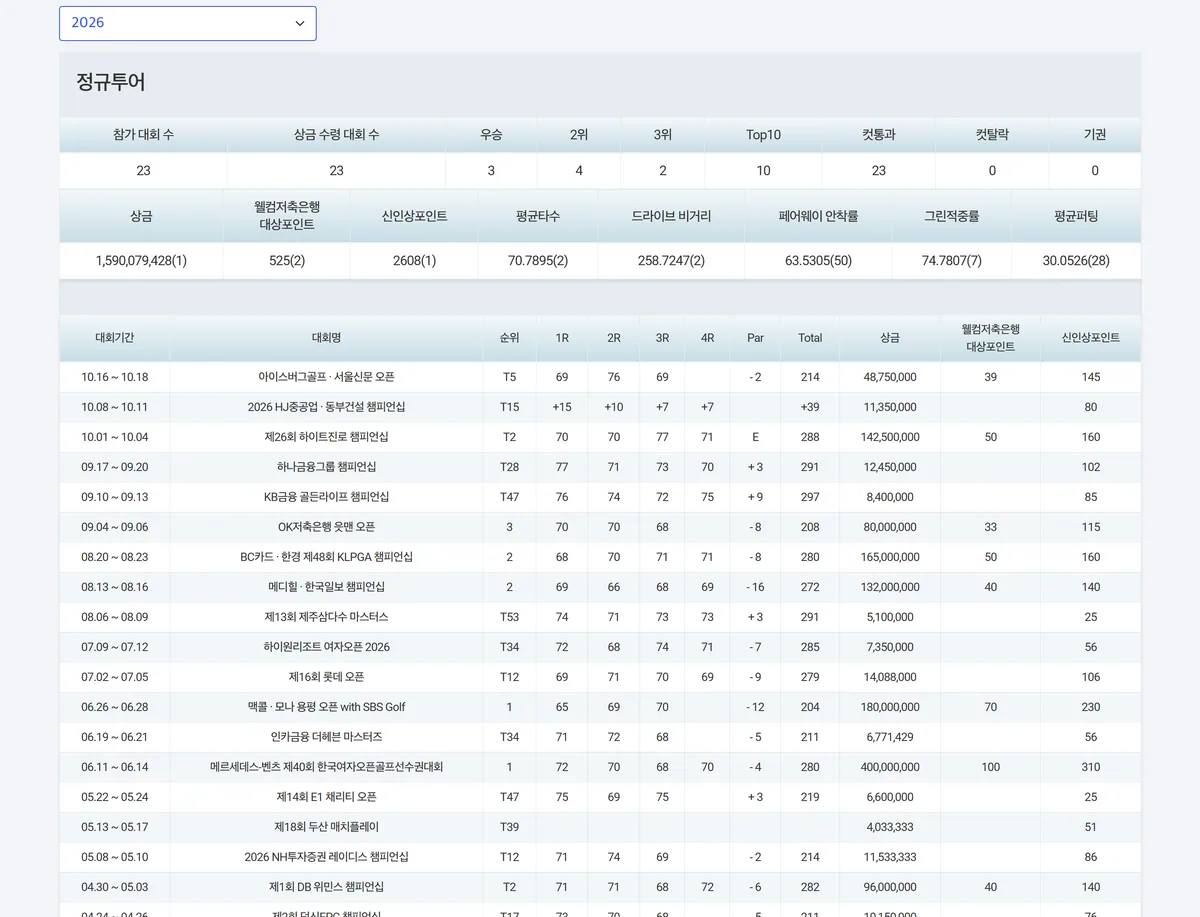Select the 기권 column header

1095,135
